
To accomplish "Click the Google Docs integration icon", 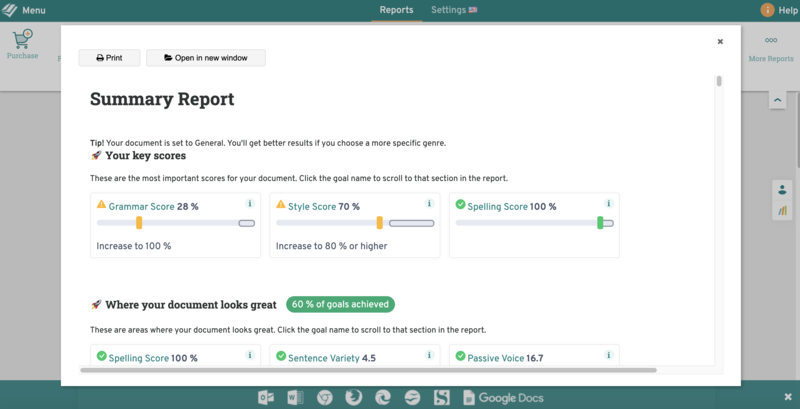I will click(503, 397).
